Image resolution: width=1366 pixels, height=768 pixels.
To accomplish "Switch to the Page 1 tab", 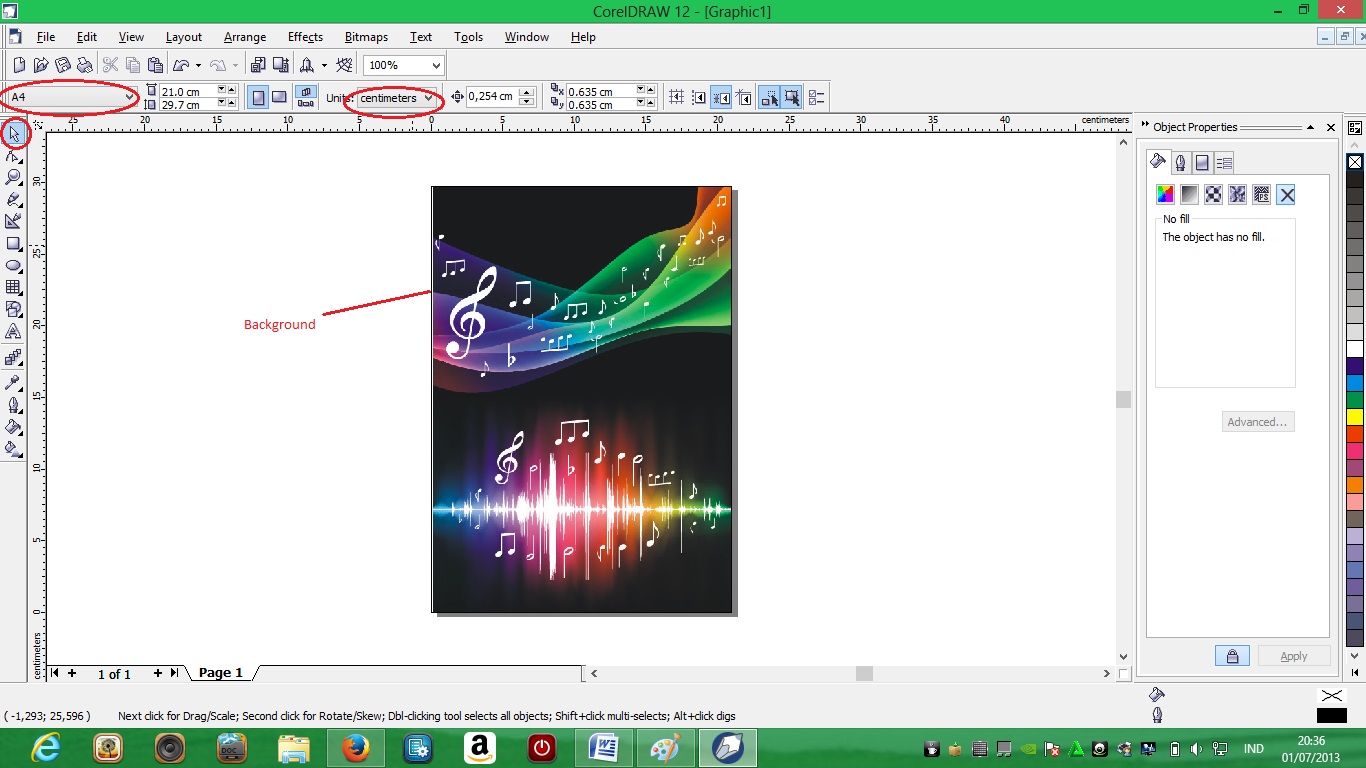I will pos(221,673).
